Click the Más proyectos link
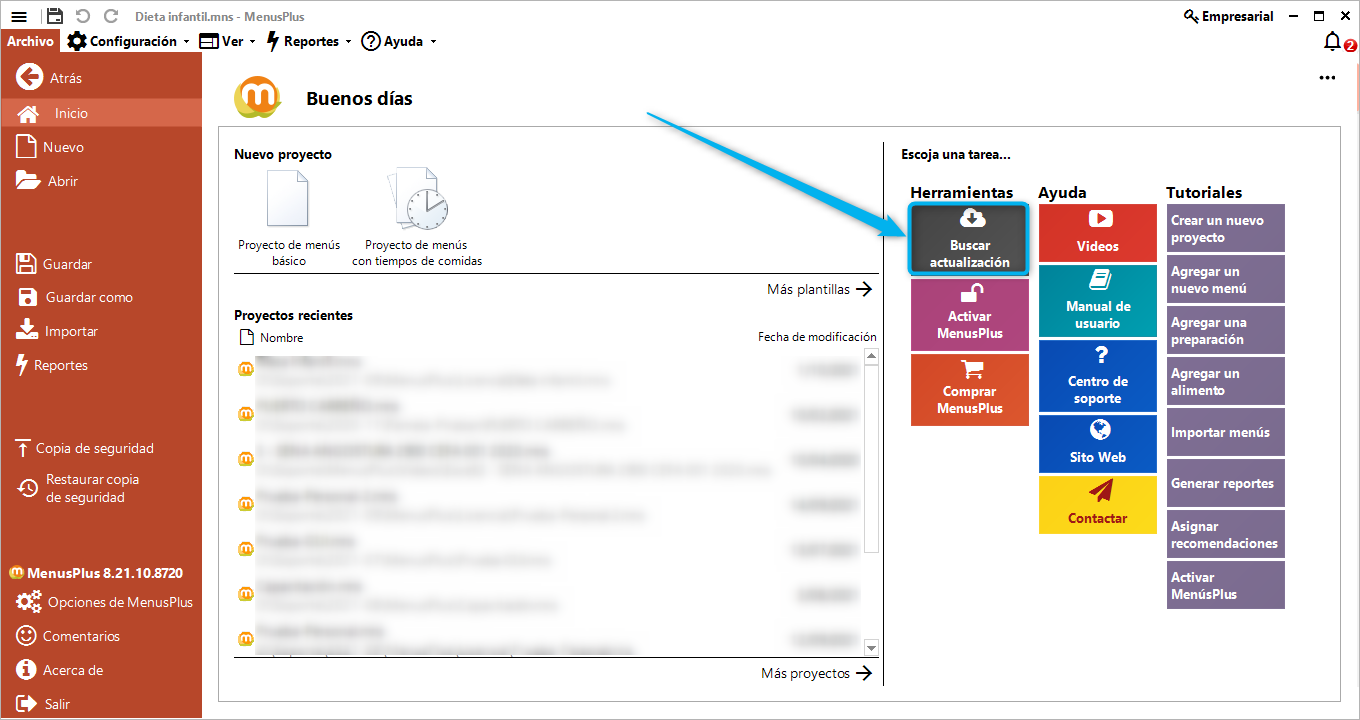 817,673
